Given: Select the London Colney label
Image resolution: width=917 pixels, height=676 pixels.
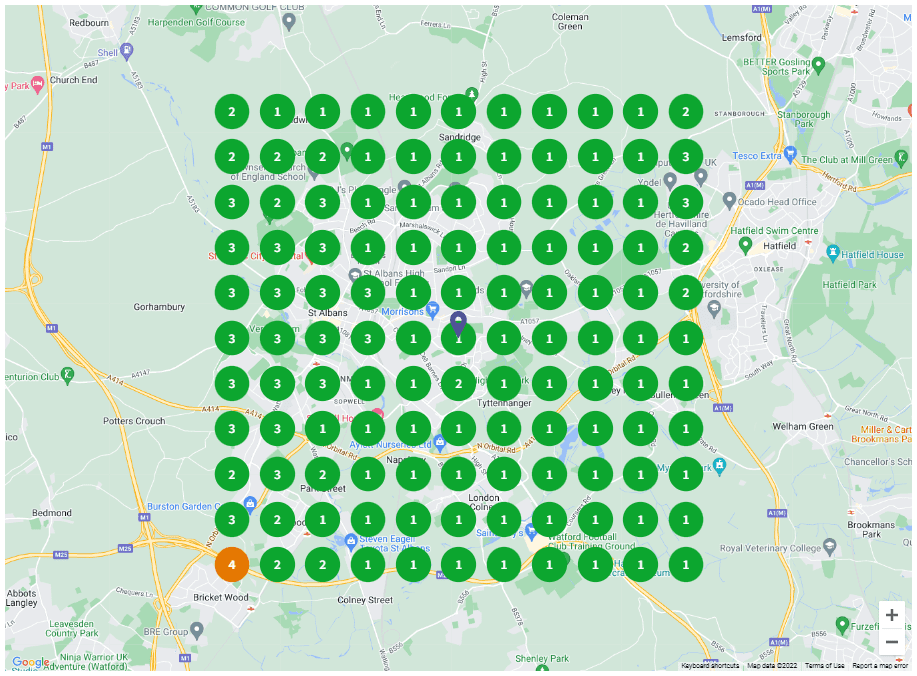Looking at the screenshot, I should pyautogui.click(x=484, y=502).
